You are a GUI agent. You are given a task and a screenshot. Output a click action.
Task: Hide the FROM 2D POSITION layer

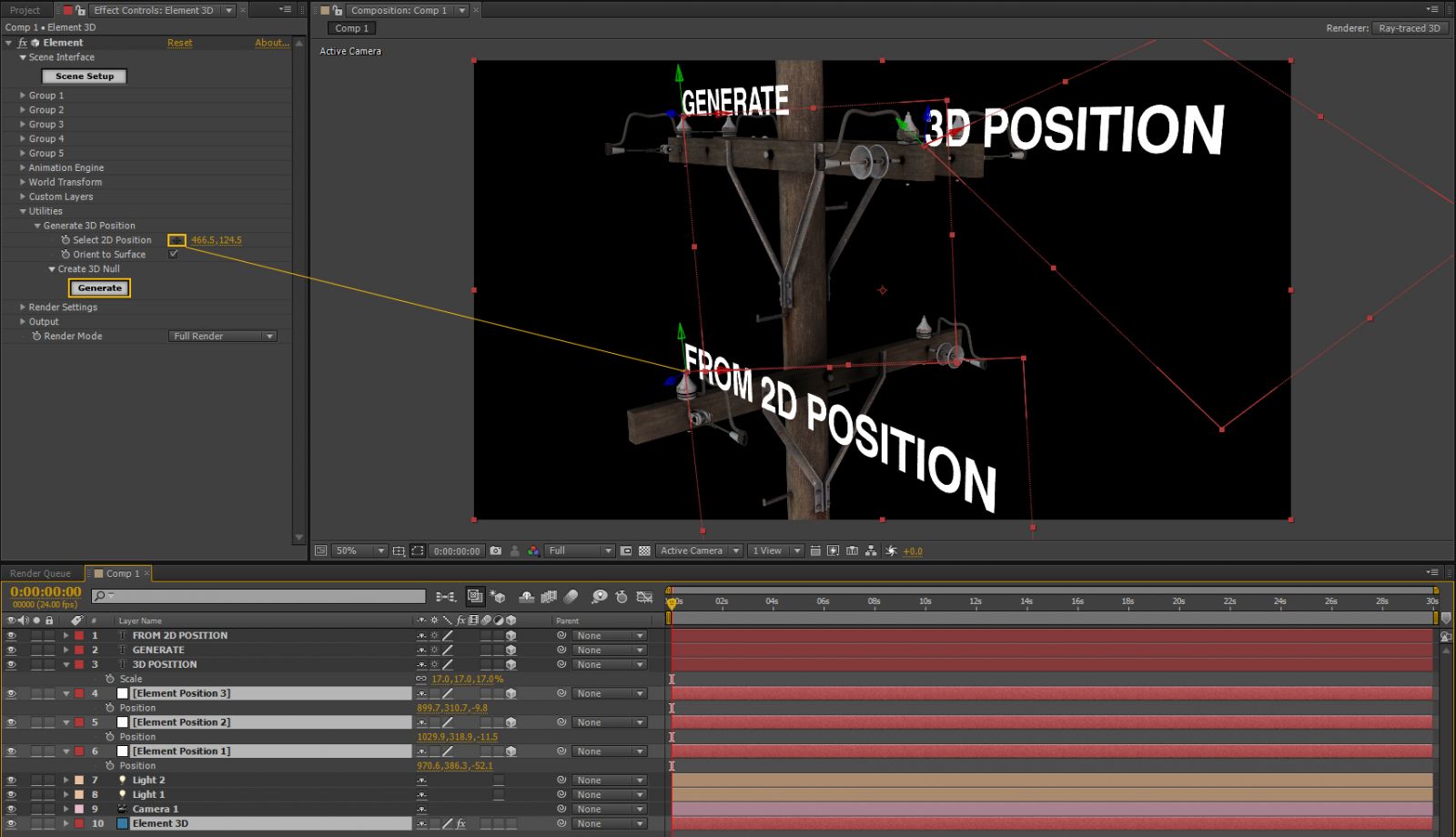[x=12, y=636]
